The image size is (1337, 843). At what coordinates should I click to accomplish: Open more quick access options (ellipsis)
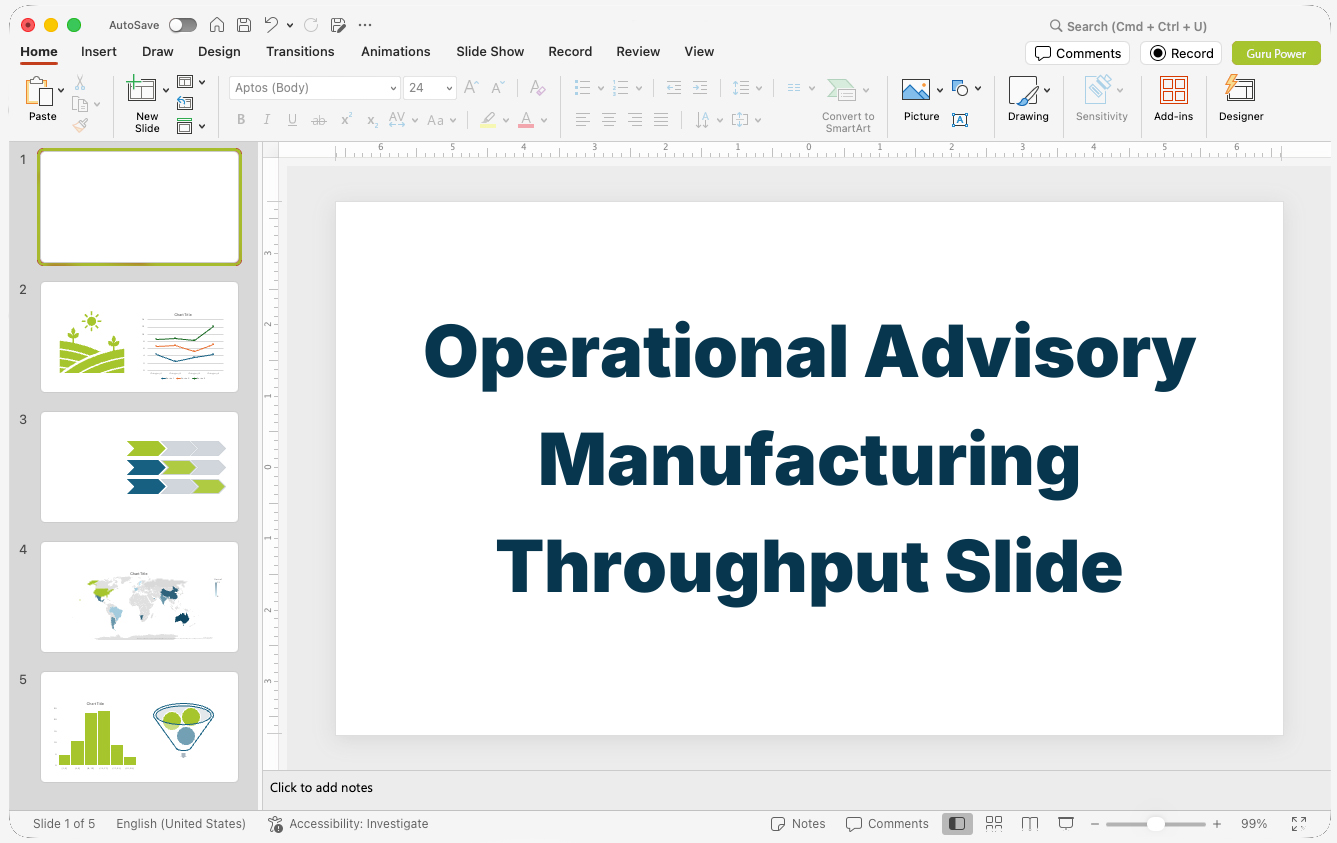[365, 25]
